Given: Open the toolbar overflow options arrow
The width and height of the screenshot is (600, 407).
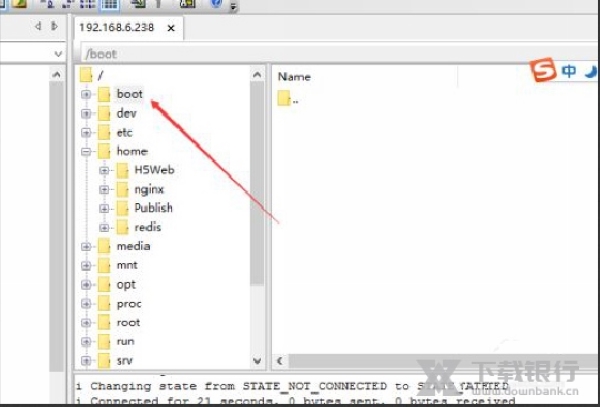Looking at the screenshot, I should click(233, 8).
